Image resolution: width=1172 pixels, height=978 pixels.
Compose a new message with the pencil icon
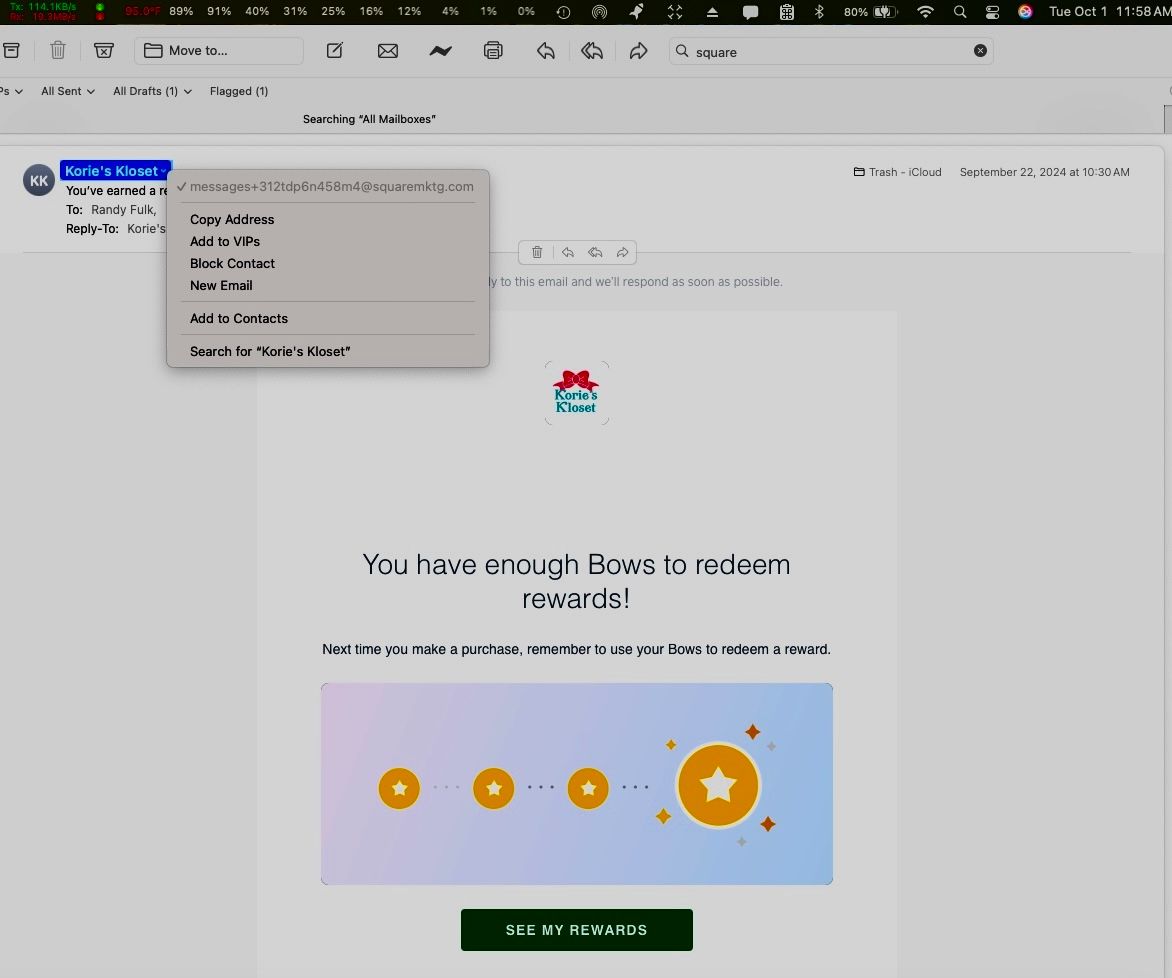point(335,51)
